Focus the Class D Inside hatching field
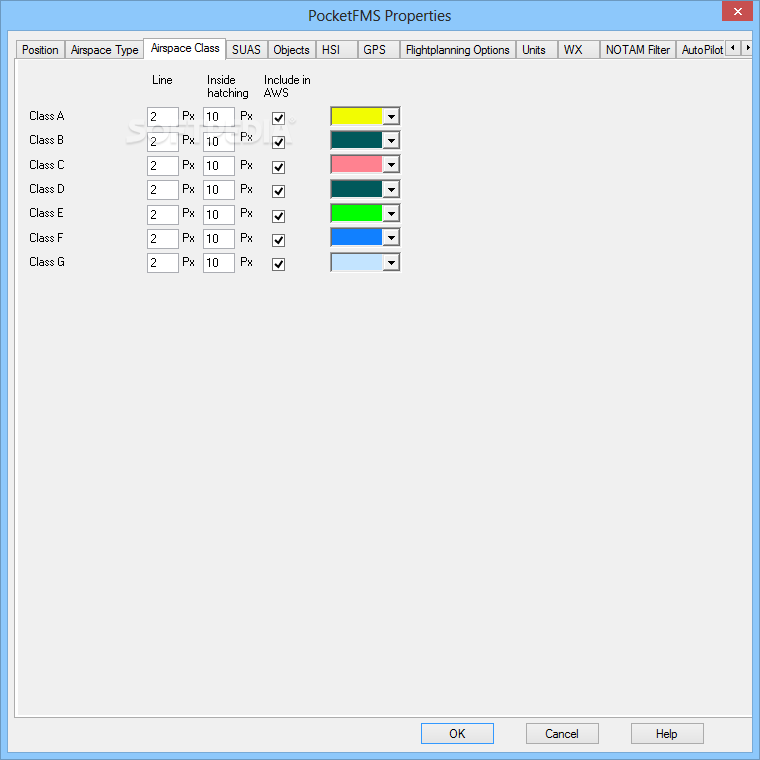Image resolution: width=760 pixels, height=760 pixels. (x=219, y=190)
